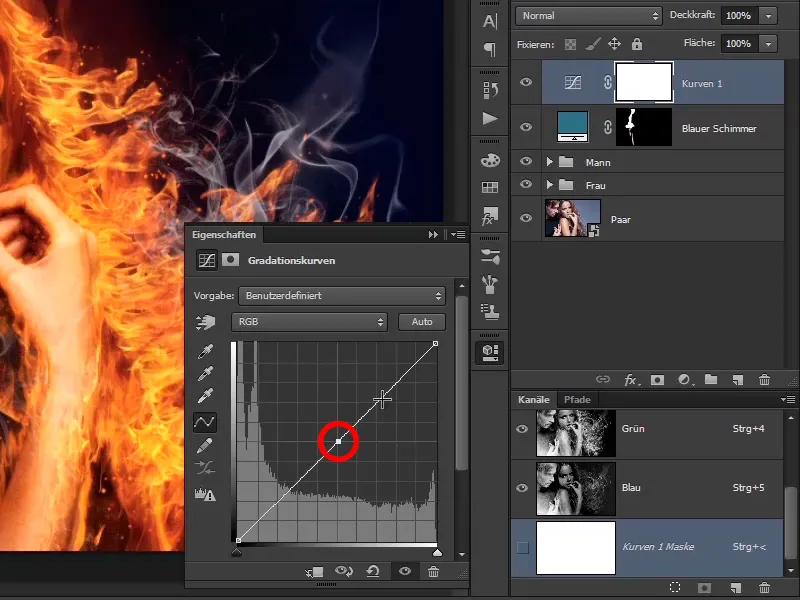
Task: View previous state eye-arrow icon
Action: [x=344, y=572]
